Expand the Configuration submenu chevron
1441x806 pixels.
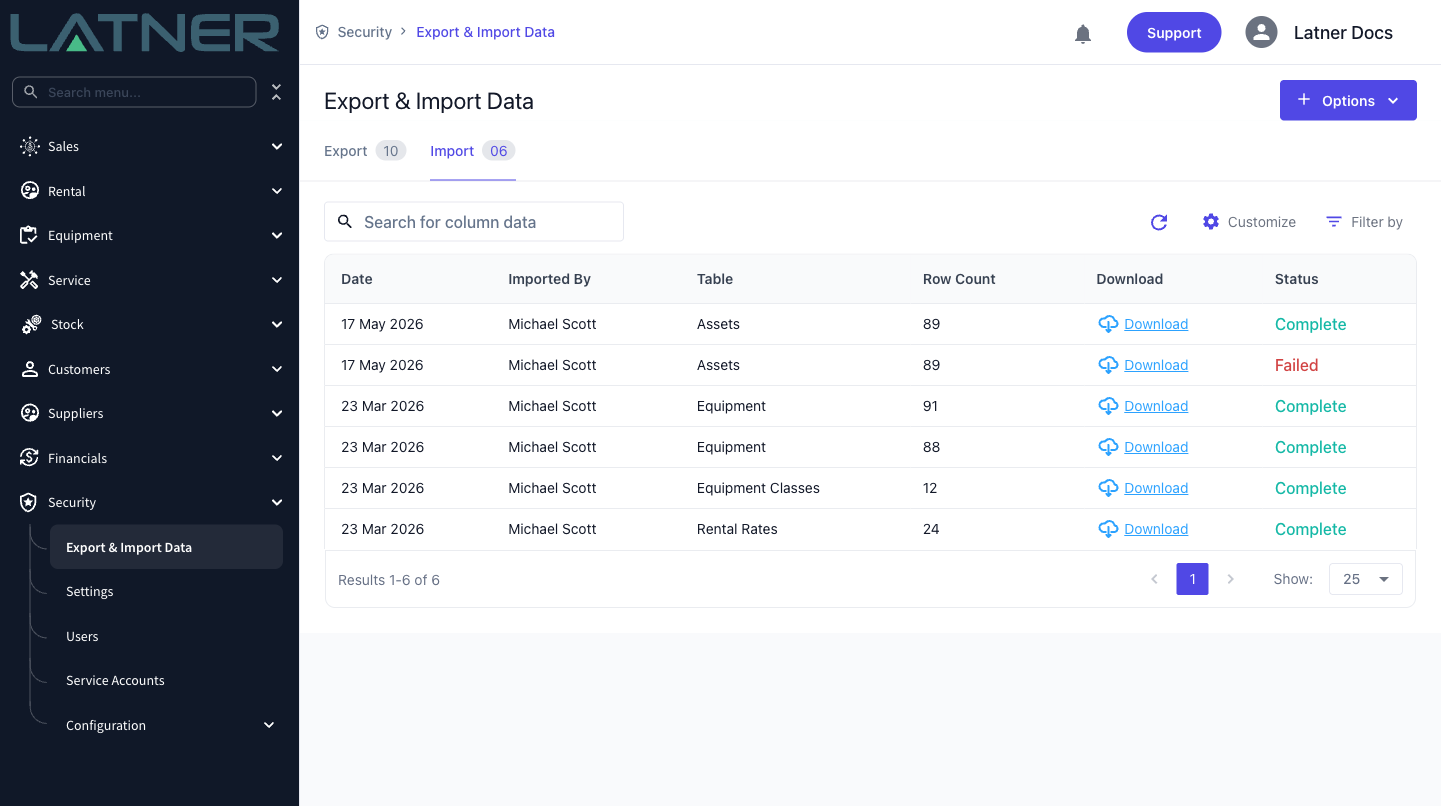click(269, 725)
